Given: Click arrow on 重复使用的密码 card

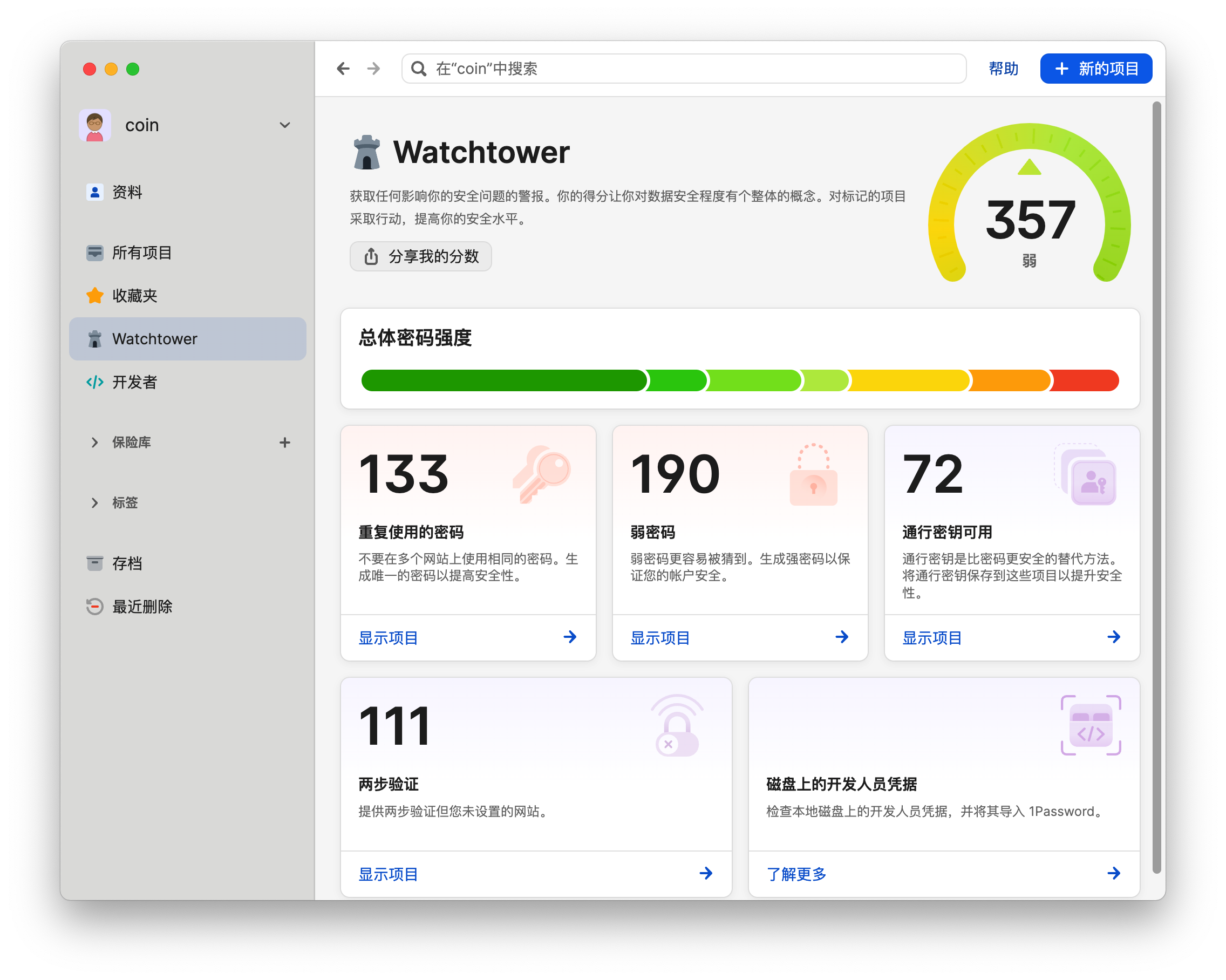Looking at the screenshot, I should (570, 637).
